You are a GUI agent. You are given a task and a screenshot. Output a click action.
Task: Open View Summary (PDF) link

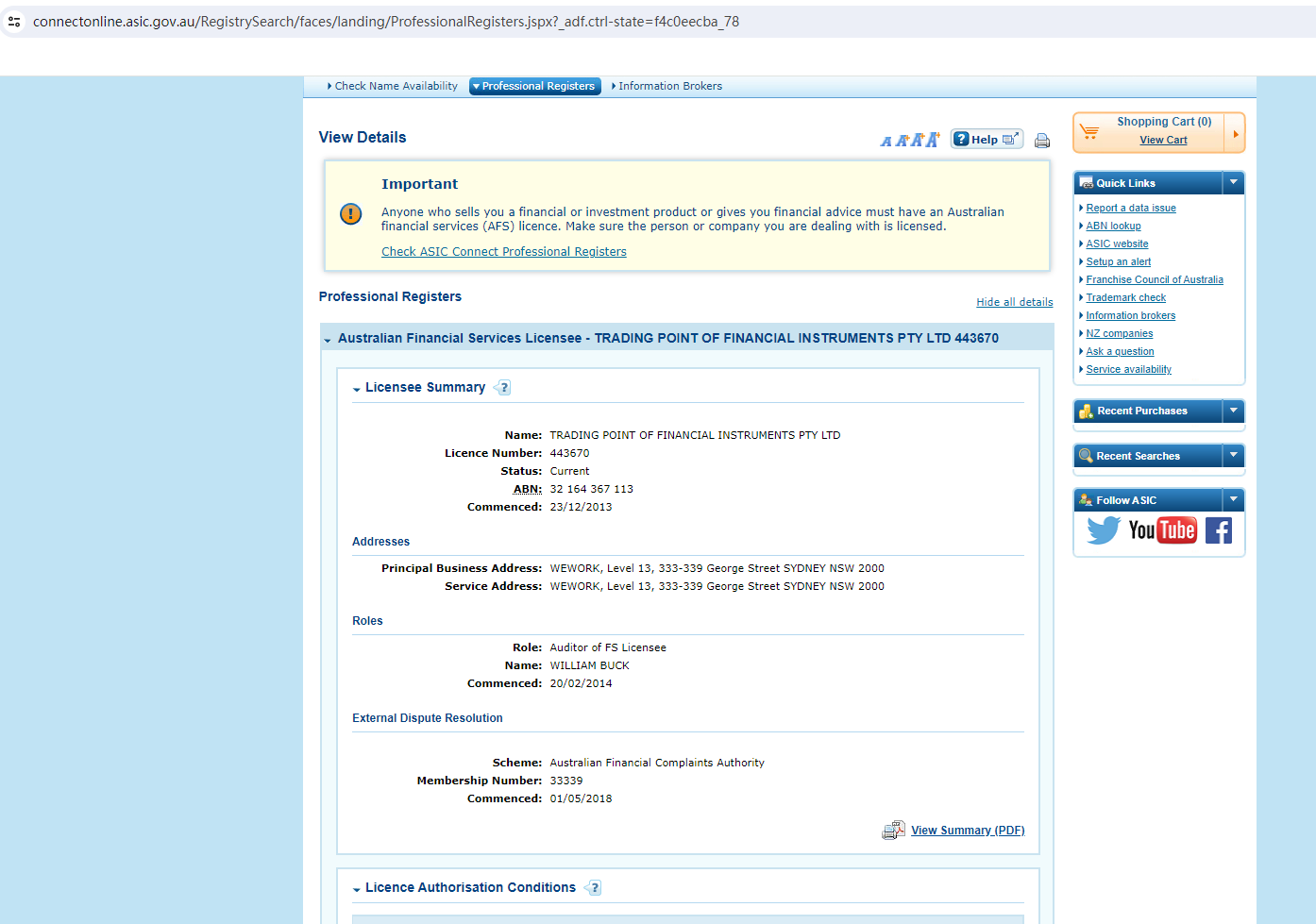968,831
